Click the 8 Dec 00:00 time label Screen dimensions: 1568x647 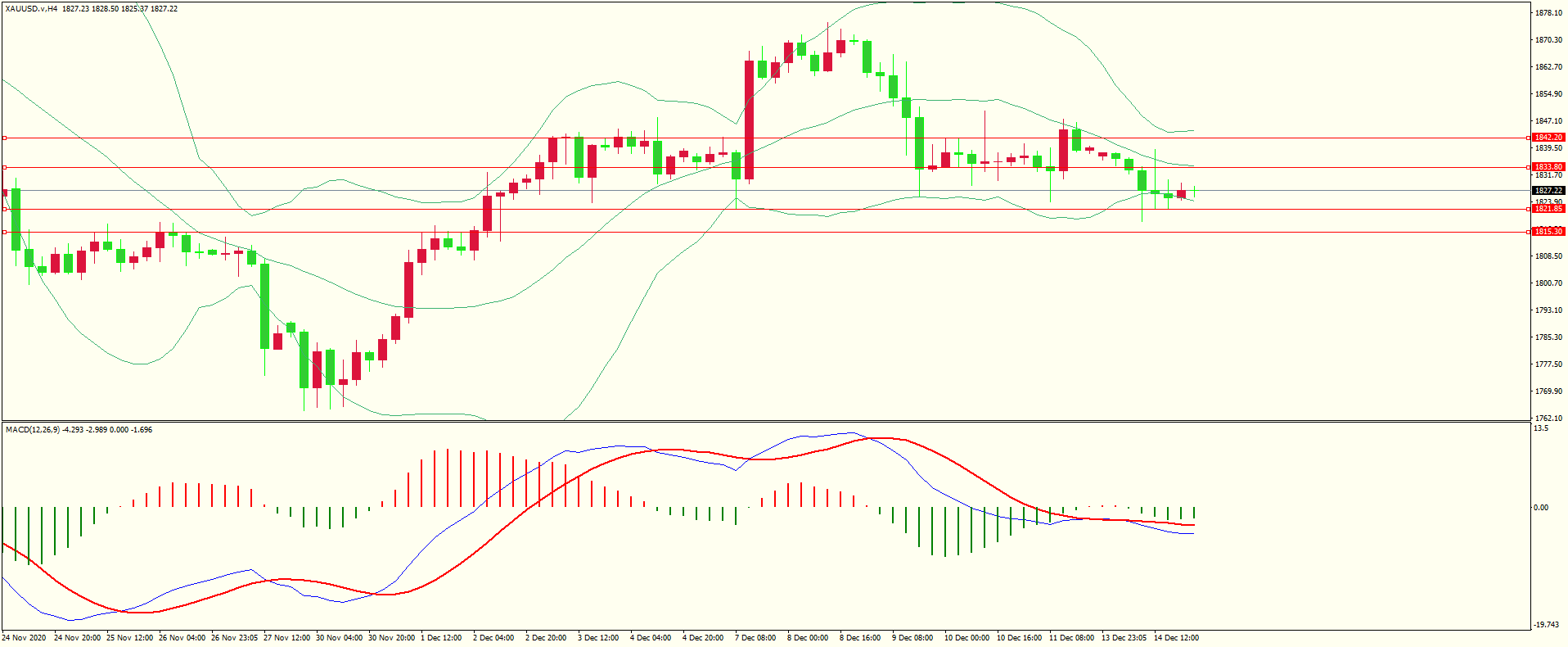pyautogui.click(x=808, y=638)
